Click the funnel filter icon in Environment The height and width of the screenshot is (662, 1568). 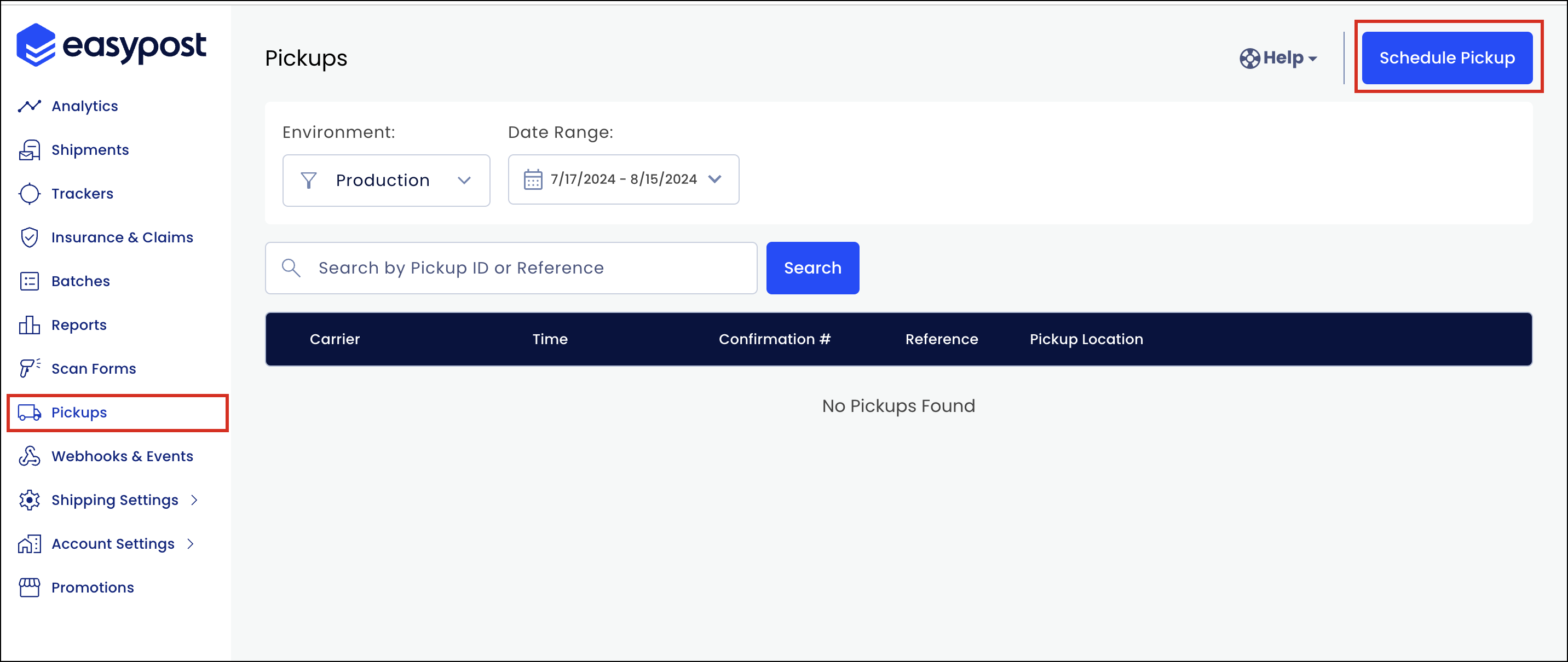click(309, 180)
